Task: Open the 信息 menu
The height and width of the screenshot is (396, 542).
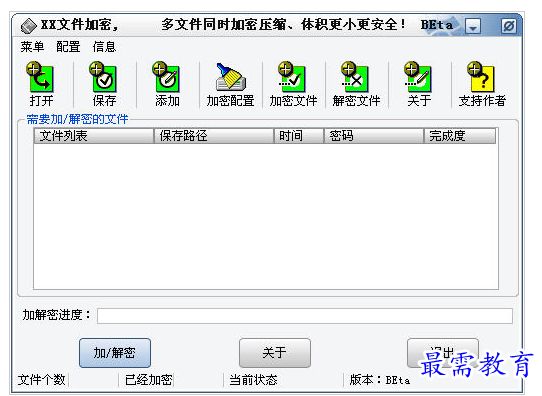Action: tap(104, 47)
